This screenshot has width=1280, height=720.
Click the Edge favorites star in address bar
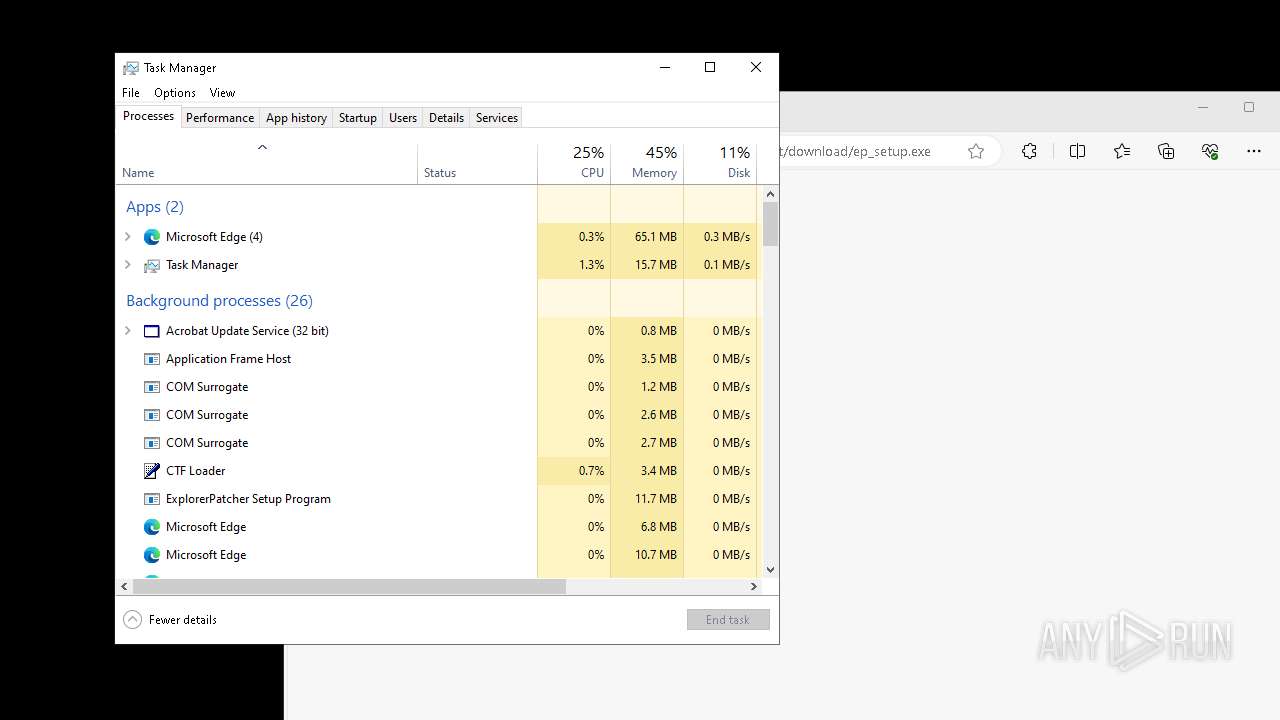[x=976, y=151]
